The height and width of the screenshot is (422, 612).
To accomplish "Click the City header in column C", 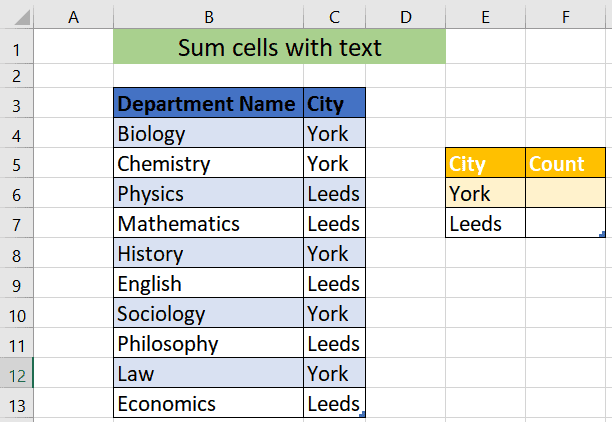I will point(334,103).
